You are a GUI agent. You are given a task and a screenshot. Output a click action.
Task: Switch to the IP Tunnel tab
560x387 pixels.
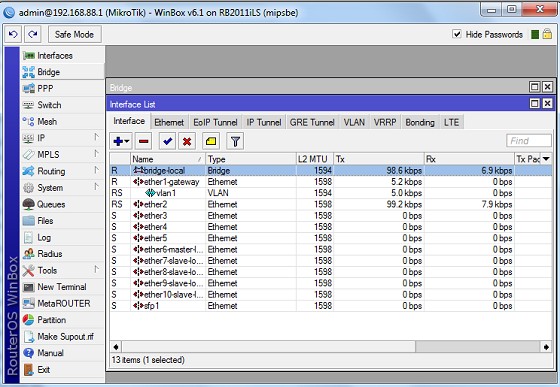coord(264,122)
